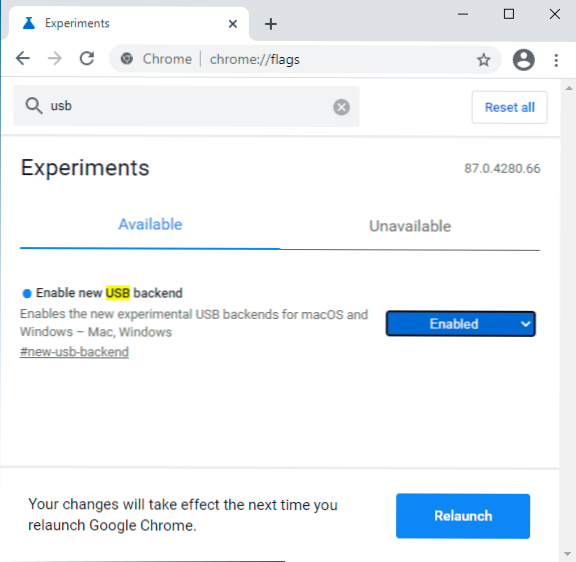Click the chrome://flags address bar
Viewport: 576px width, 562px height.
click(305, 59)
